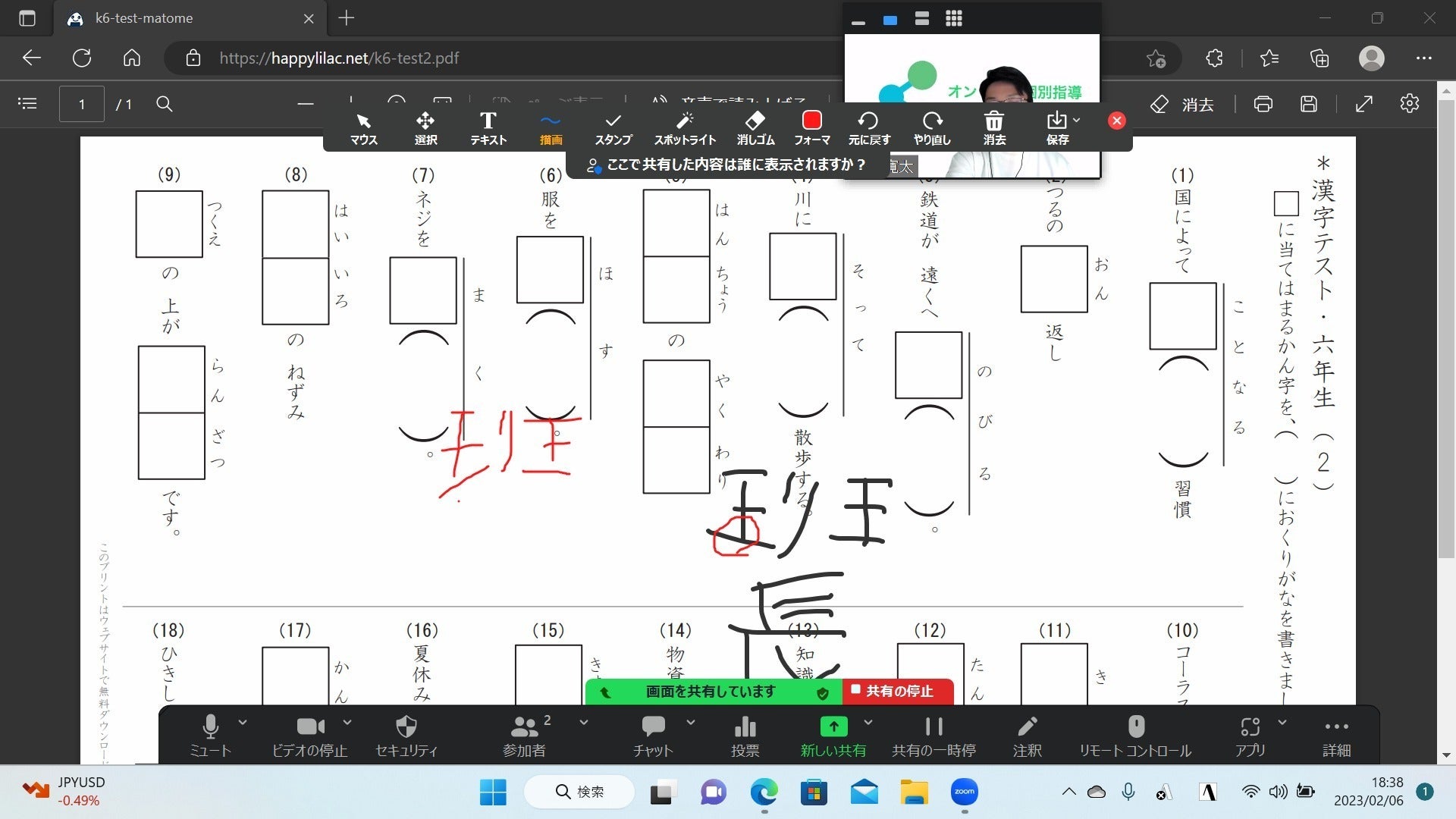Pause sharing with 共有の一時停止
Viewport: 1456px width, 819px height.
tap(934, 736)
